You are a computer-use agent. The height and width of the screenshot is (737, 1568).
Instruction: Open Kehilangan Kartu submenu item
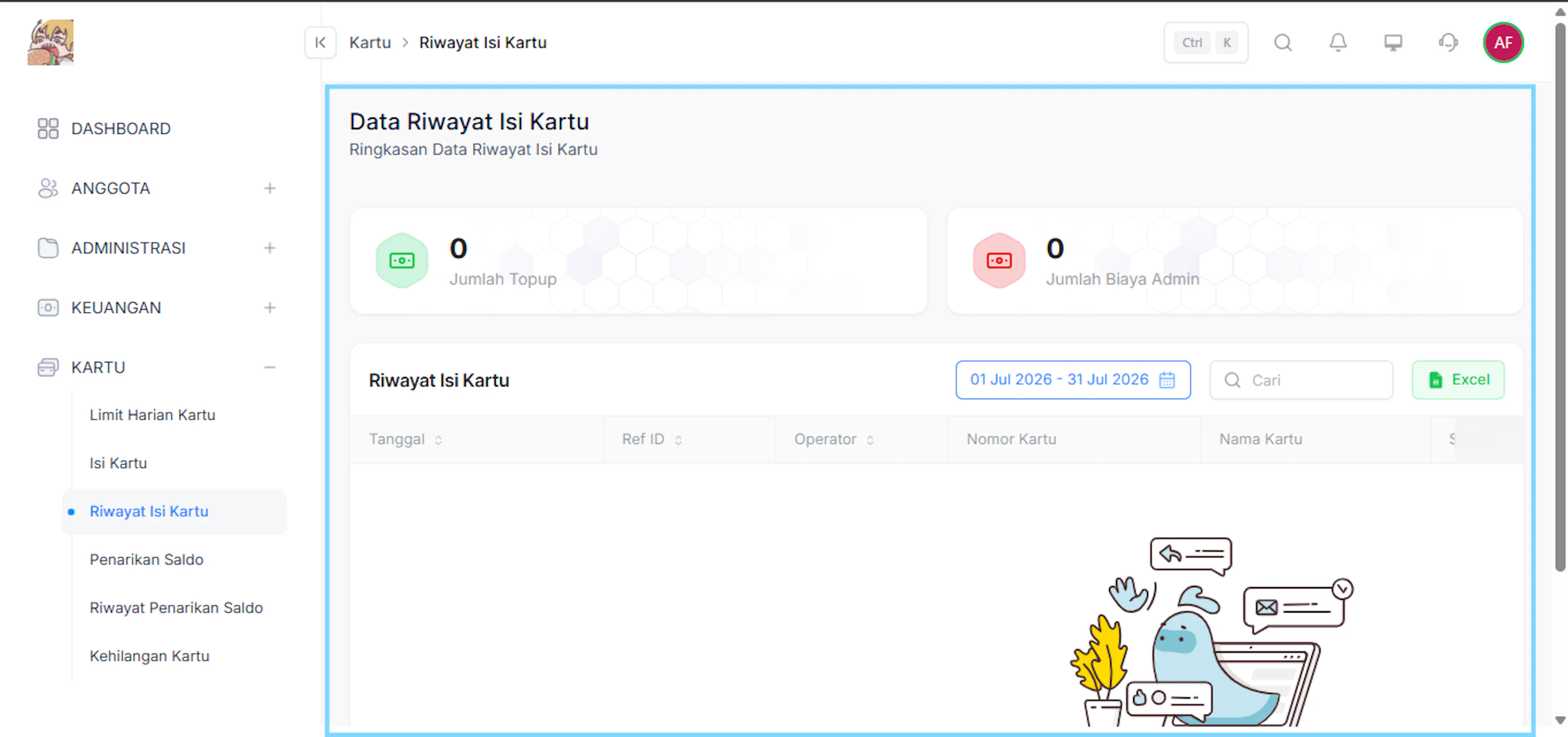149,656
